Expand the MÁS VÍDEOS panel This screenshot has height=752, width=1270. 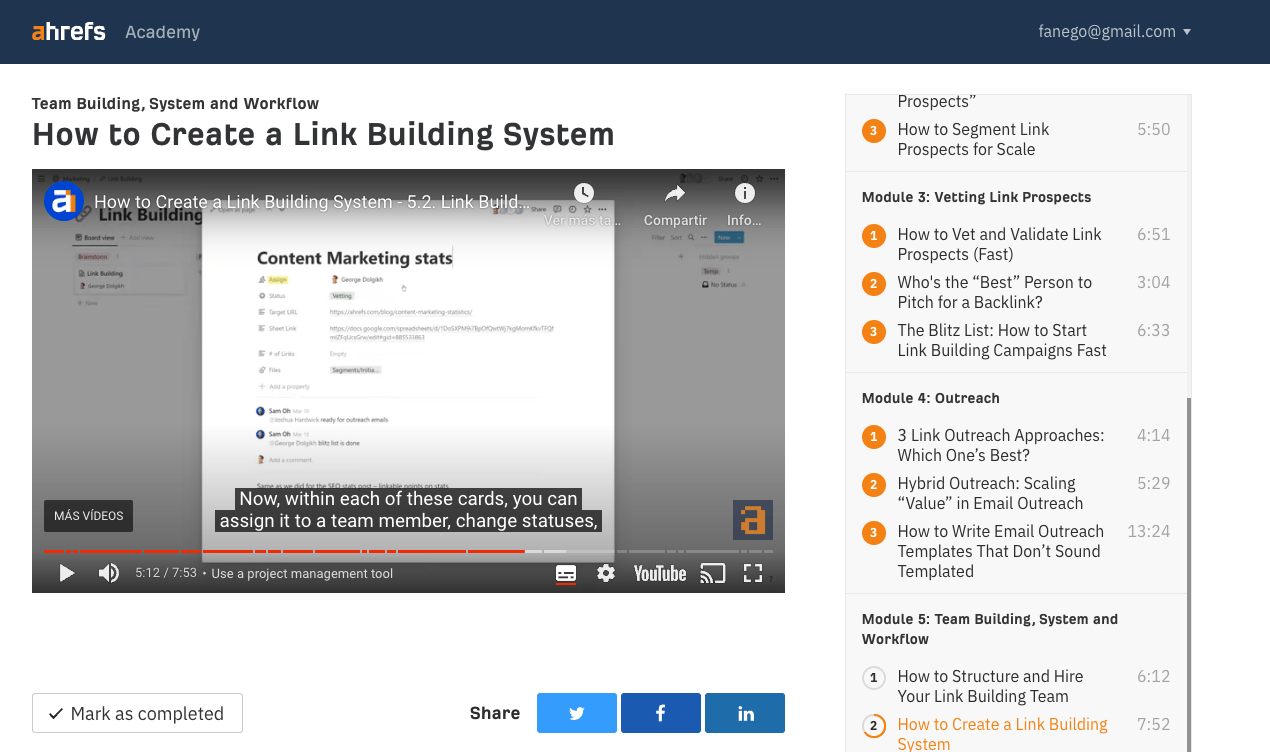pos(88,515)
